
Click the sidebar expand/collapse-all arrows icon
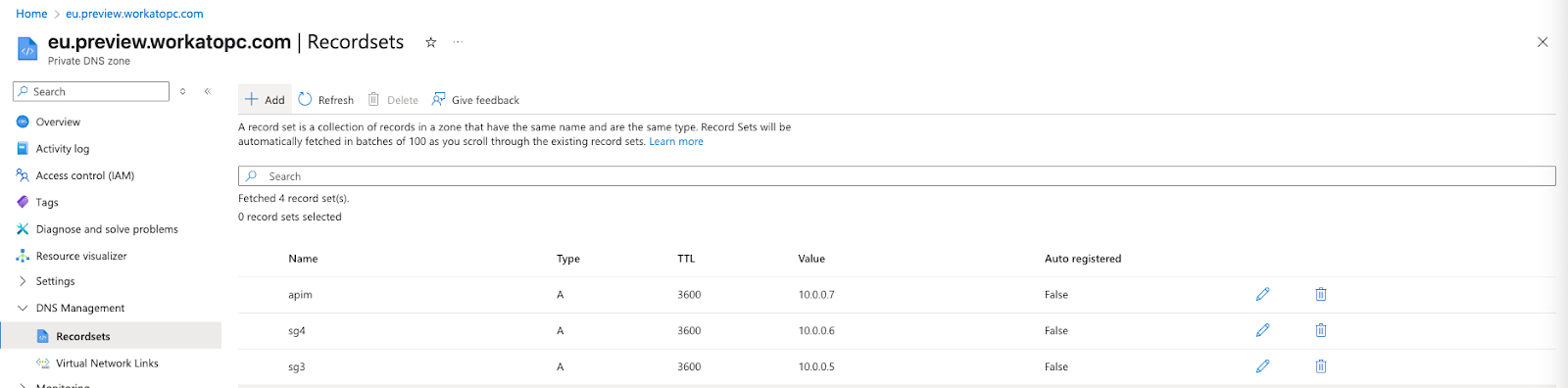click(x=182, y=91)
